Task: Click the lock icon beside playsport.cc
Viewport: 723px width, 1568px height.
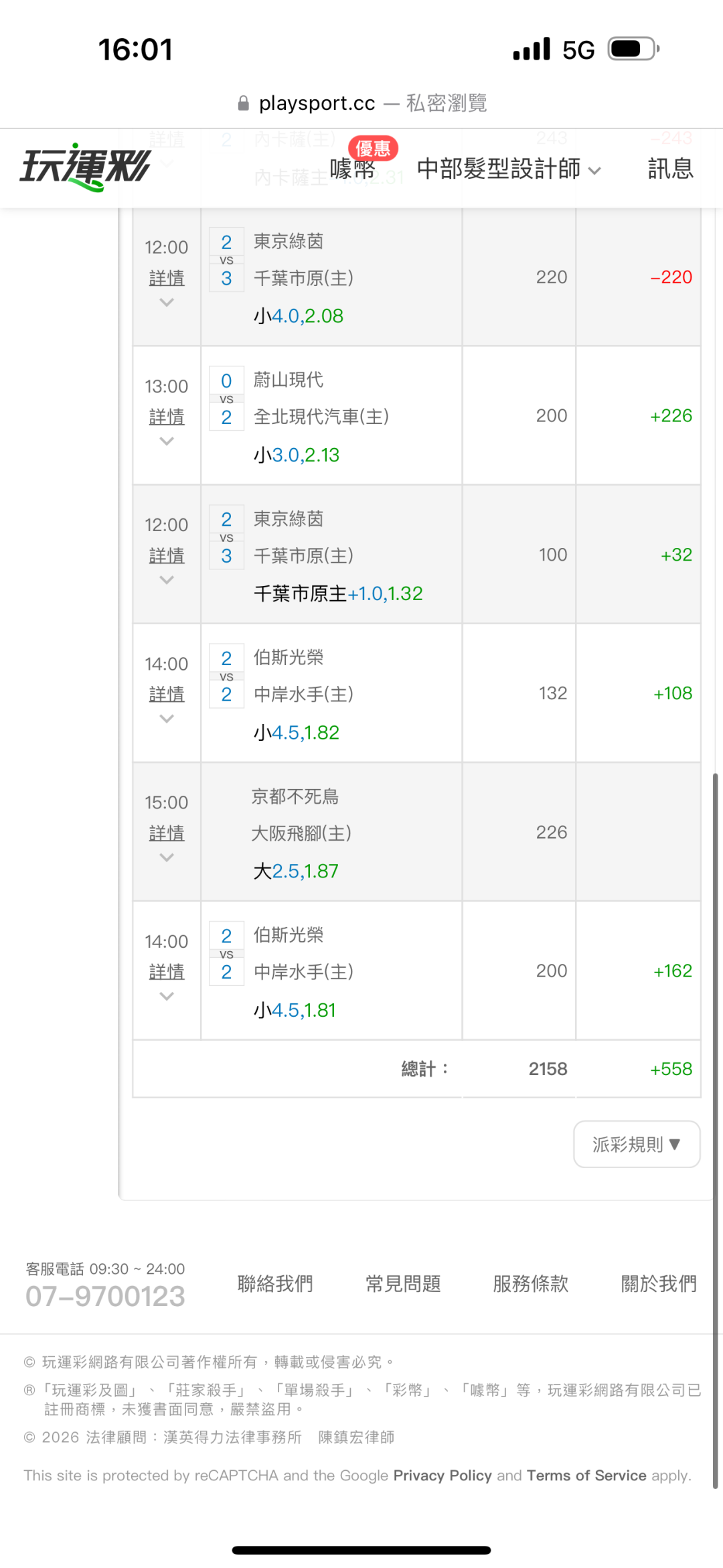Action: (244, 103)
